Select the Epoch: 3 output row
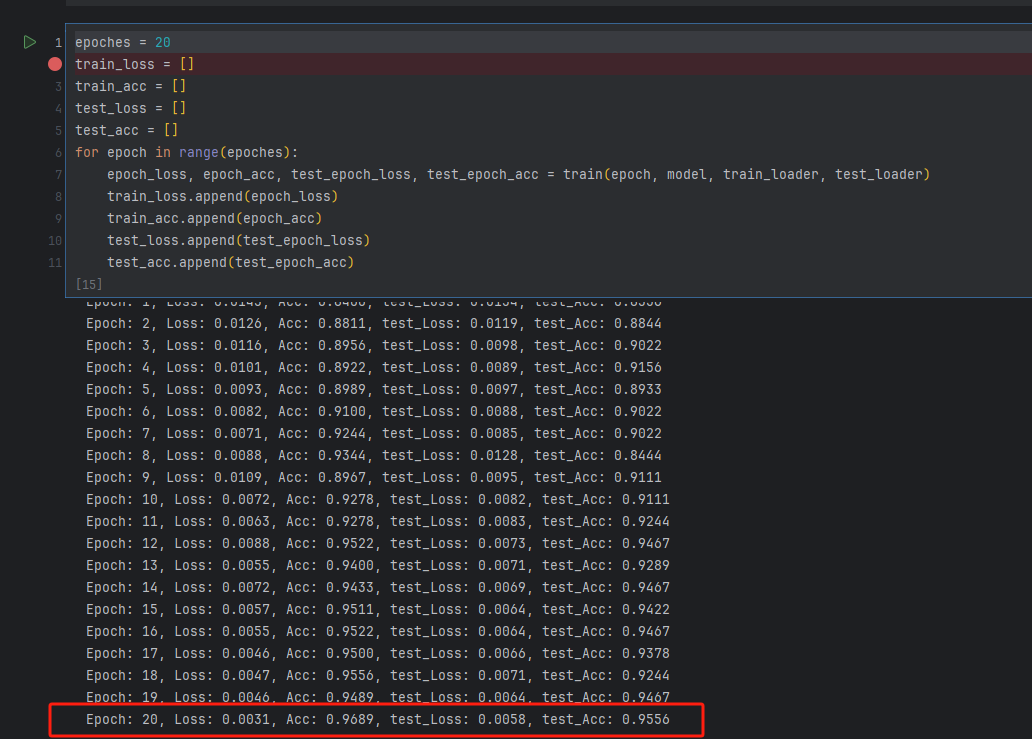The height and width of the screenshot is (739, 1032). (374, 345)
